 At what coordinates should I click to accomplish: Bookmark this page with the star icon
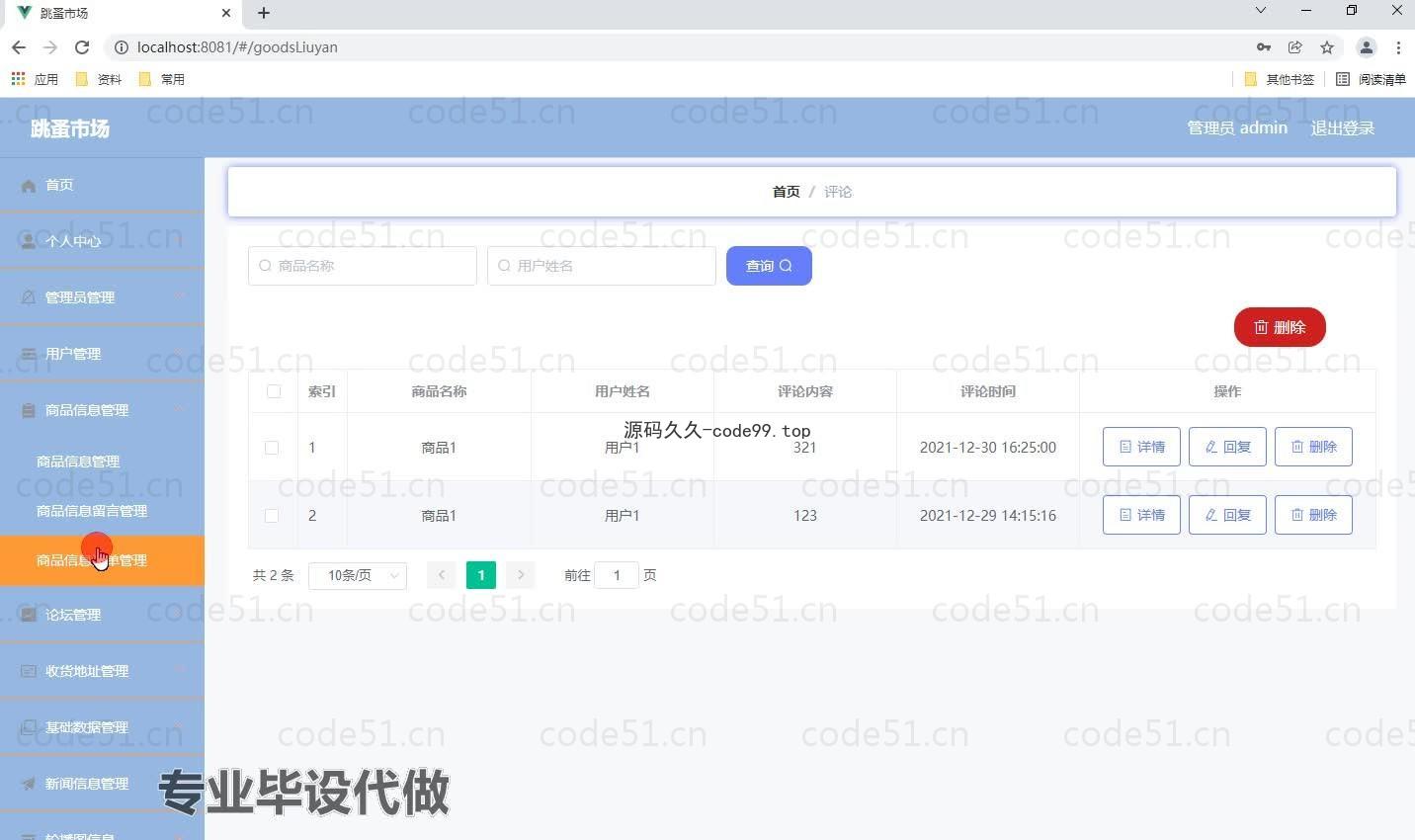pos(1327,47)
